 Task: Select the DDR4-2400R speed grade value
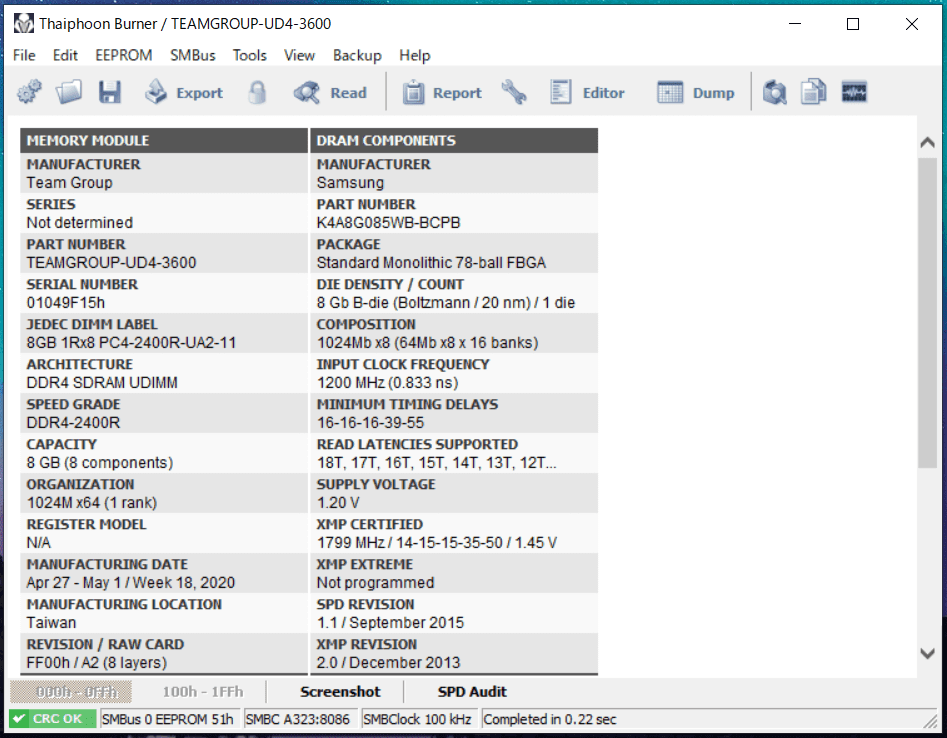click(x=73, y=422)
